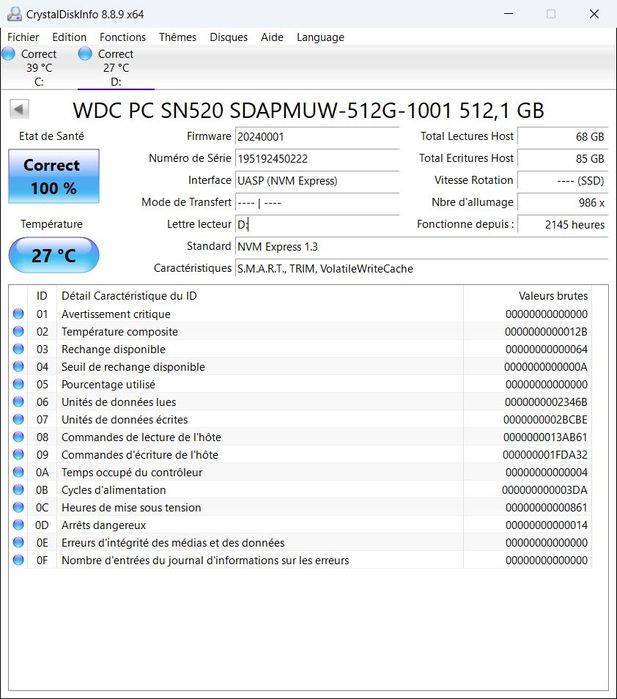Select raw value 000000013AB61
The height and width of the screenshot is (699, 617).
[545, 437]
